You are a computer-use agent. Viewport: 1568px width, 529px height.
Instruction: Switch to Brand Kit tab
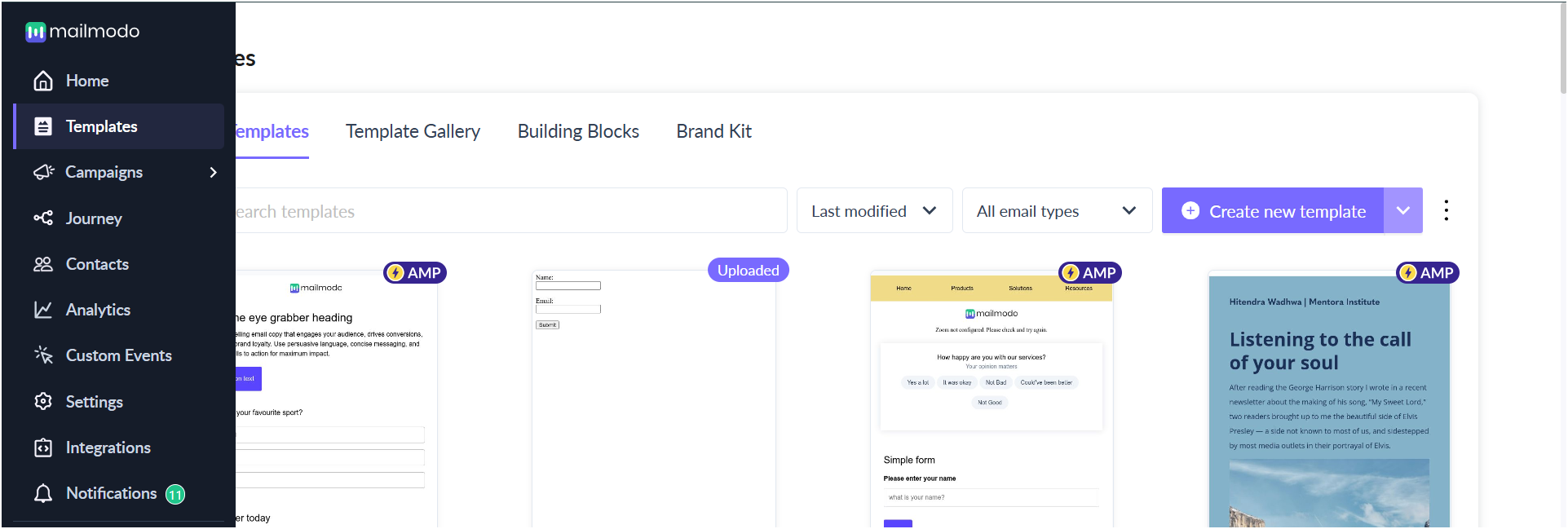(x=713, y=131)
